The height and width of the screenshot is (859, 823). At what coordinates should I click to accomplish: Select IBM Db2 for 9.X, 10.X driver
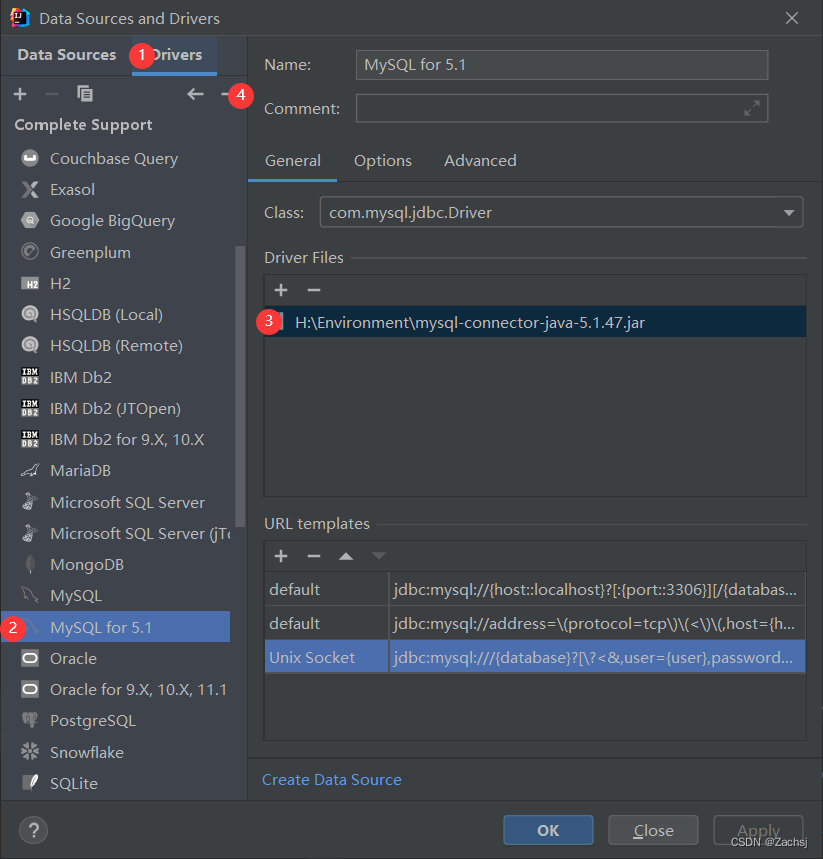click(116, 439)
